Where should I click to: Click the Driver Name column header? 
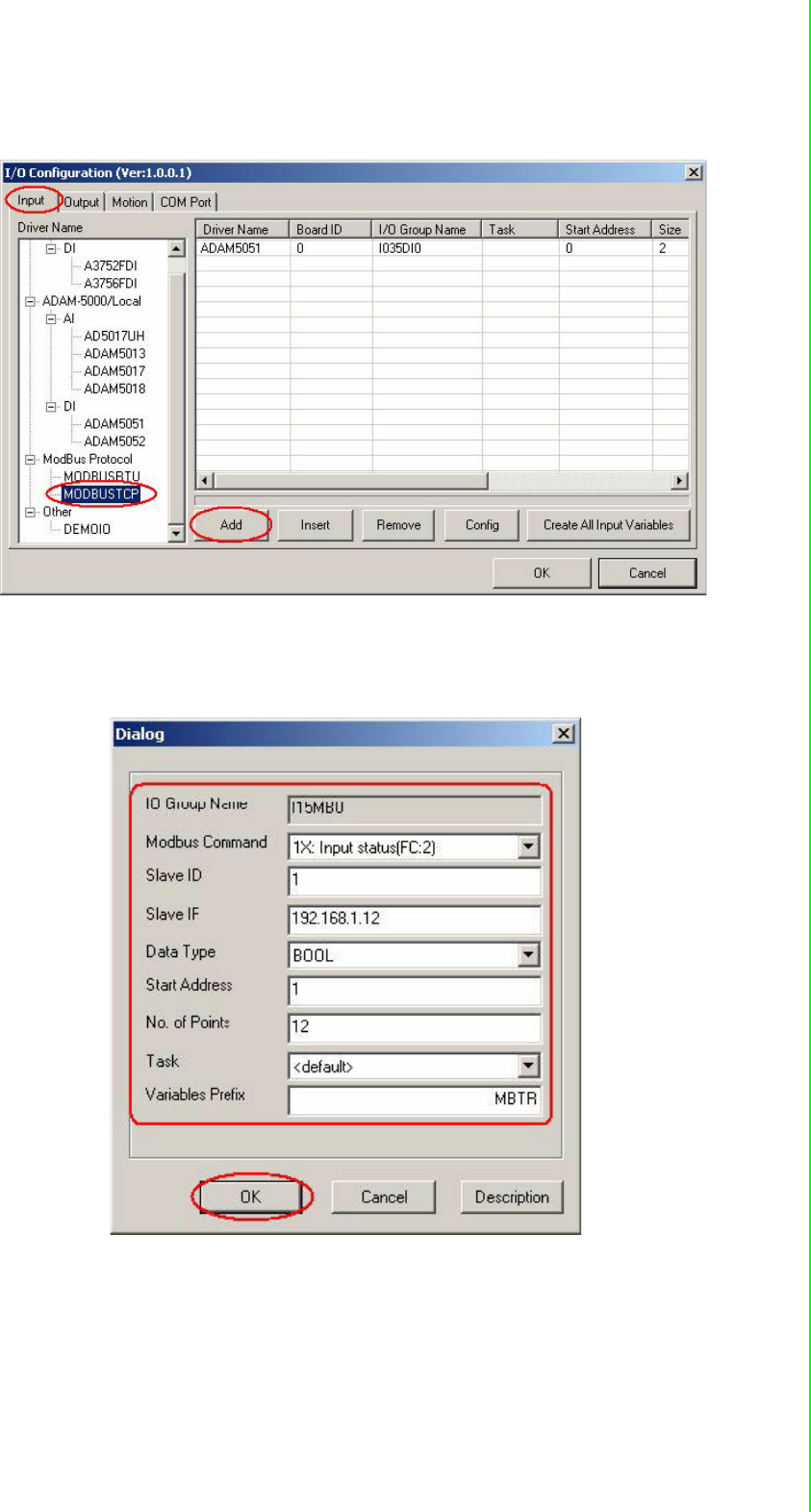coord(242,230)
